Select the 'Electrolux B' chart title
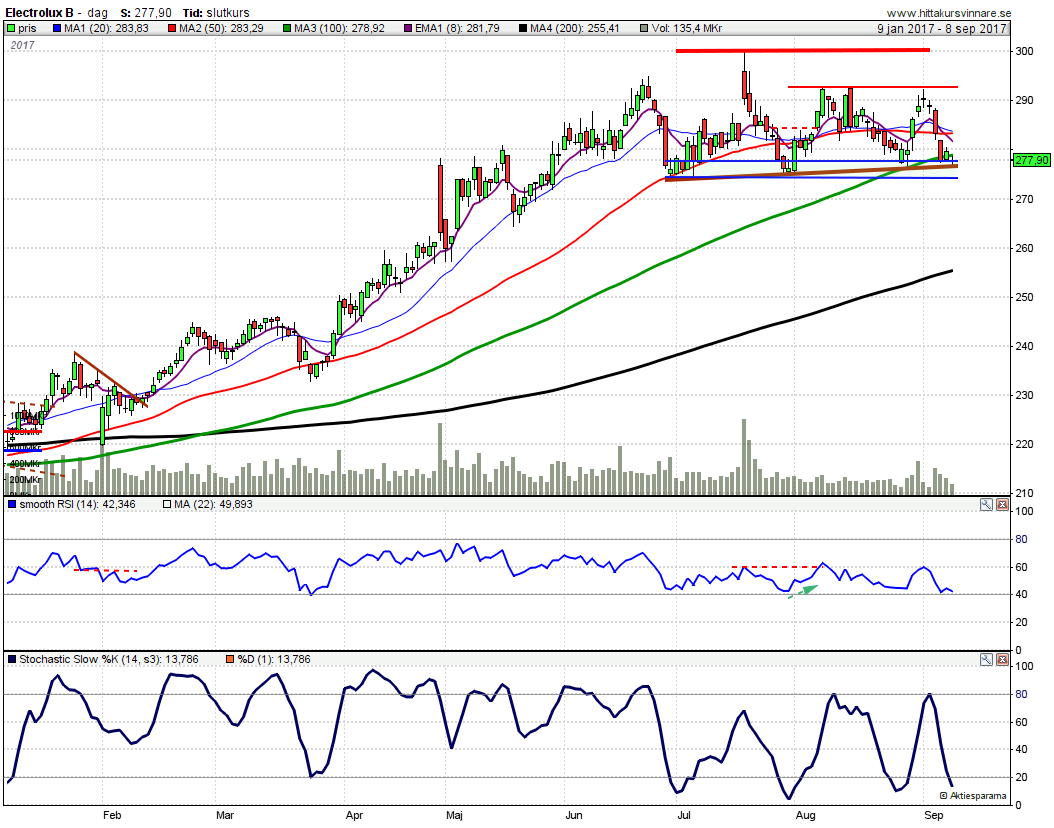 tap(39, 13)
